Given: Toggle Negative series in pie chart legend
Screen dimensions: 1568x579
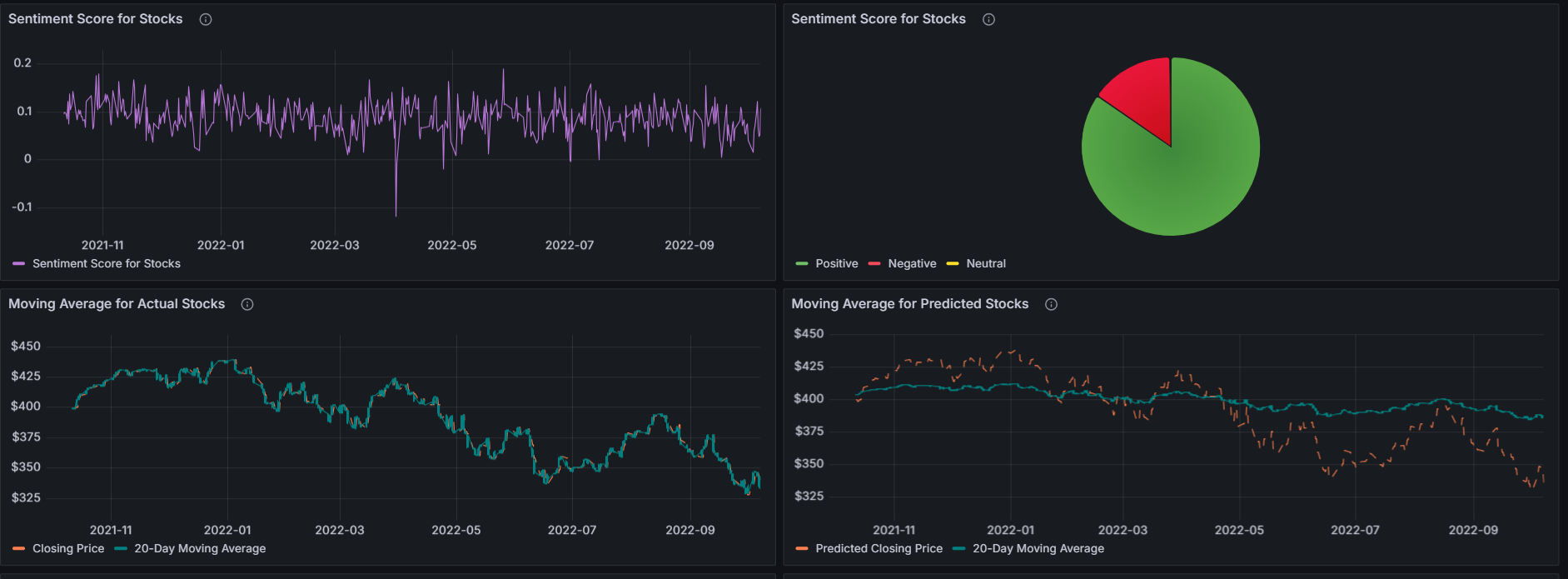Looking at the screenshot, I should tap(912, 263).
